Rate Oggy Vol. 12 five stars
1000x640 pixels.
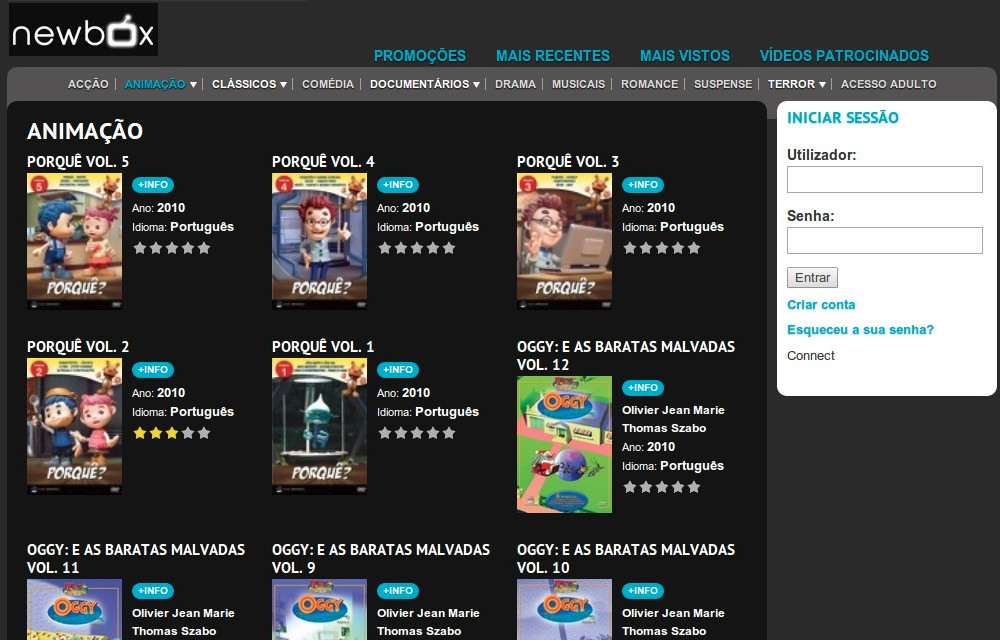coord(693,487)
